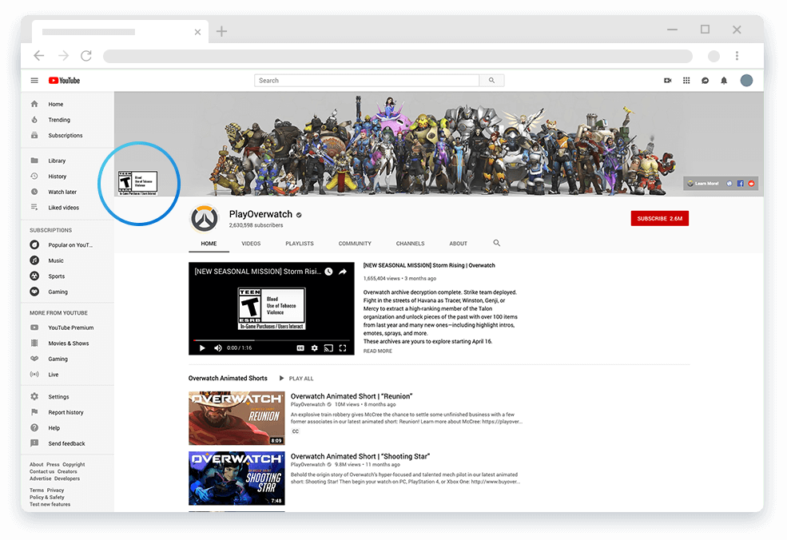Image resolution: width=787 pixels, height=540 pixels.
Task: Switch to the CHANNELS tab
Action: [x=410, y=243]
